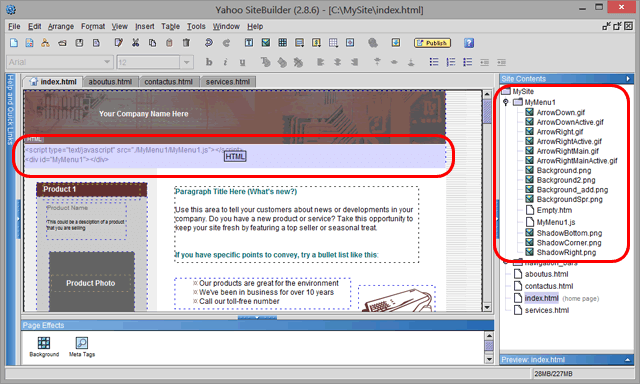This screenshot has height=384, width=640.
Task: Open help with the blue question mark icon
Action: (469, 43)
